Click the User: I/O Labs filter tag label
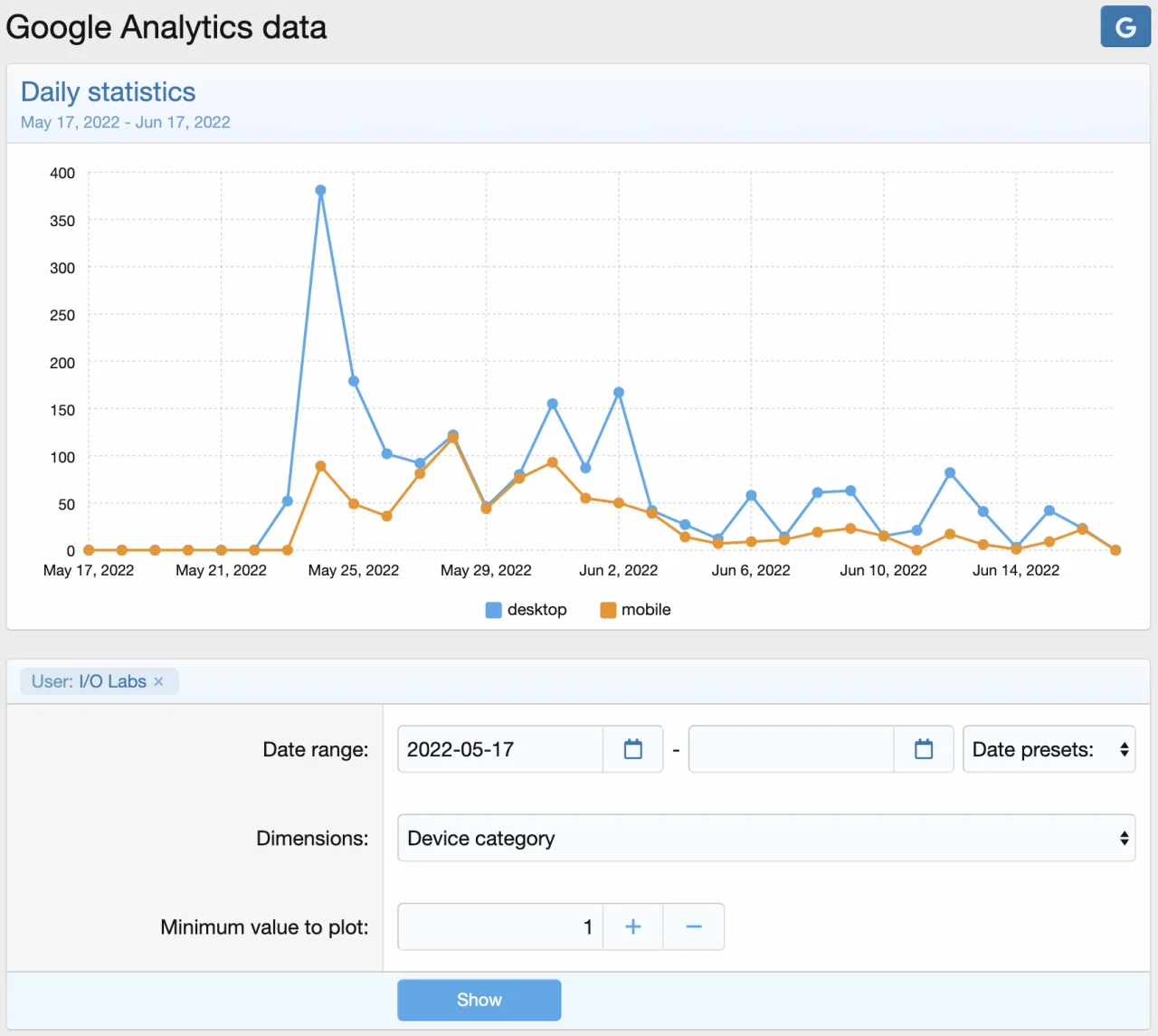 pyautogui.click(x=89, y=681)
